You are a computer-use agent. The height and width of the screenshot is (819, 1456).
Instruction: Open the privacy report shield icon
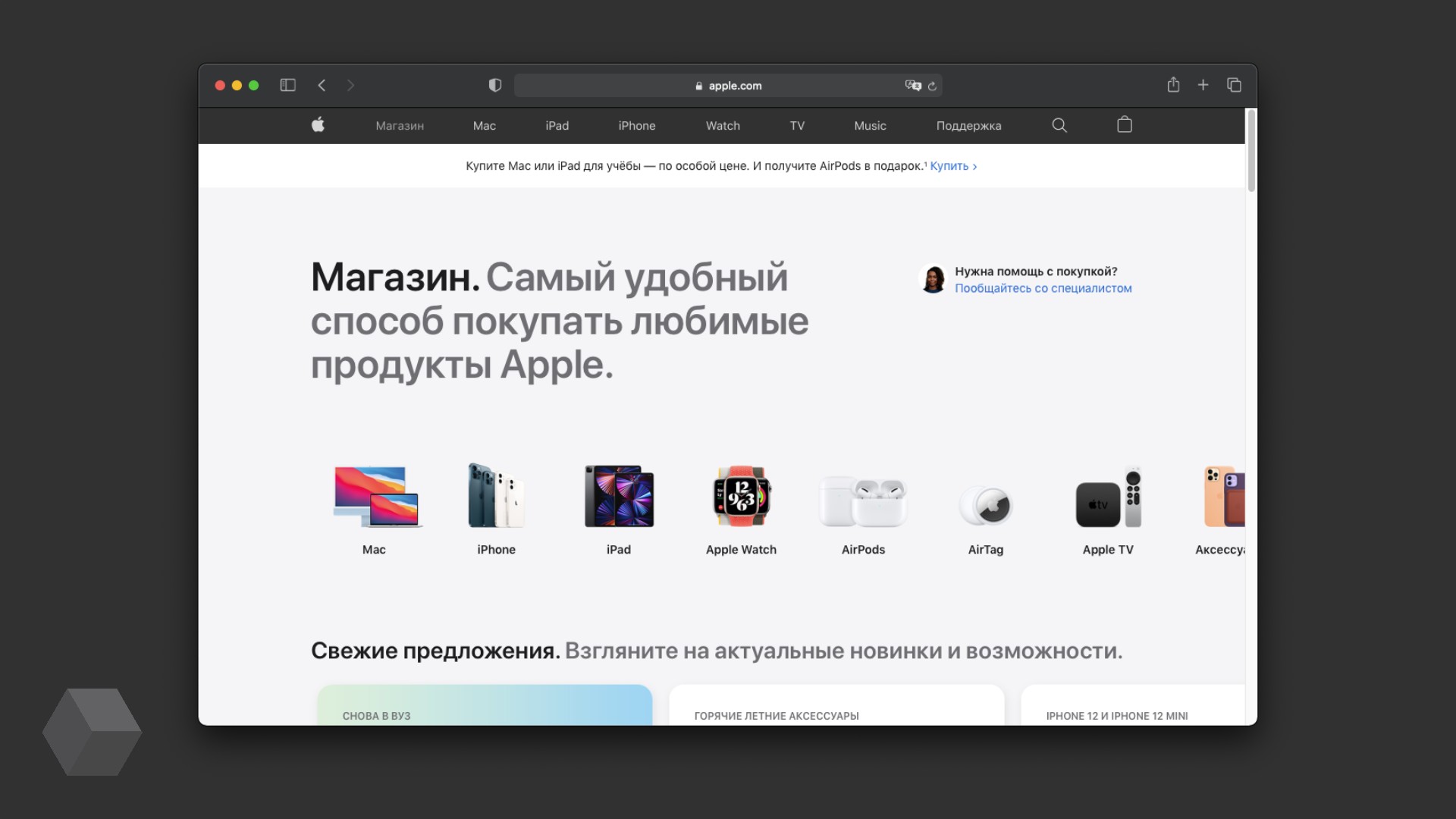(x=495, y=85)
